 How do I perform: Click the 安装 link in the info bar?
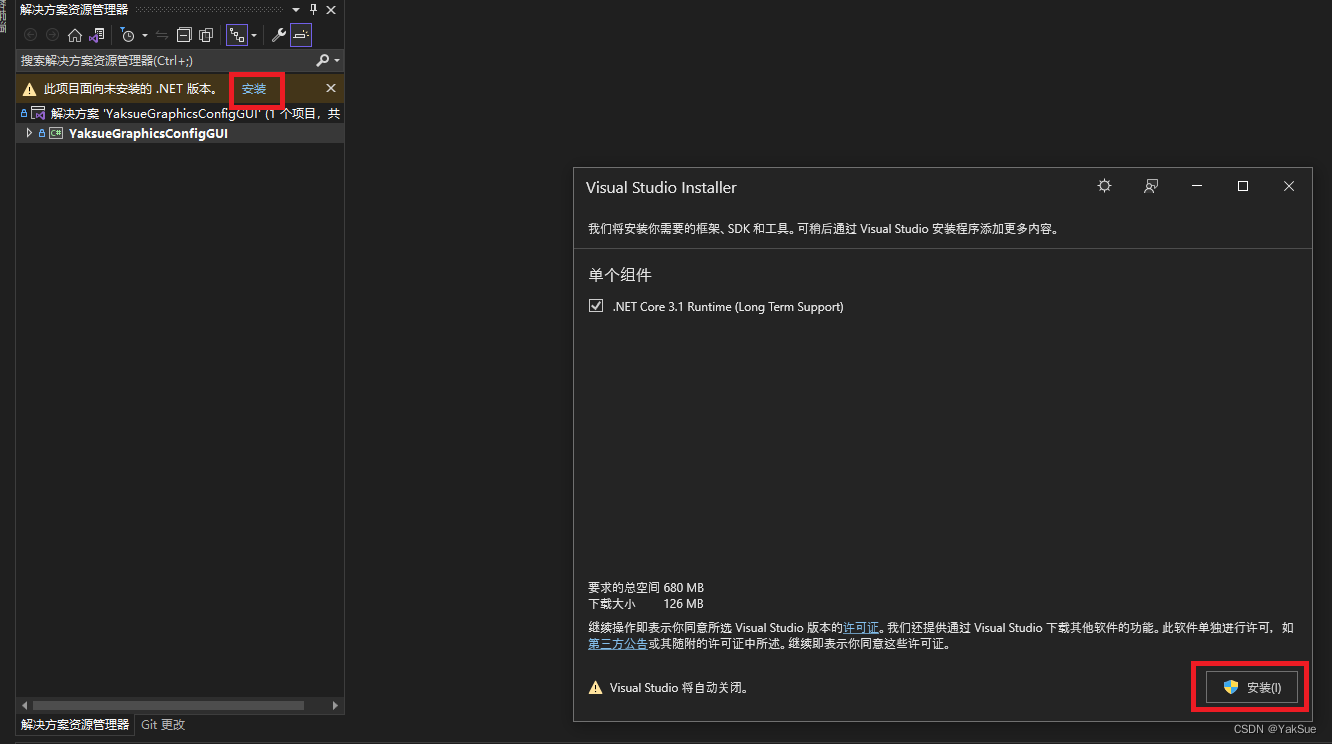[254, 89]
